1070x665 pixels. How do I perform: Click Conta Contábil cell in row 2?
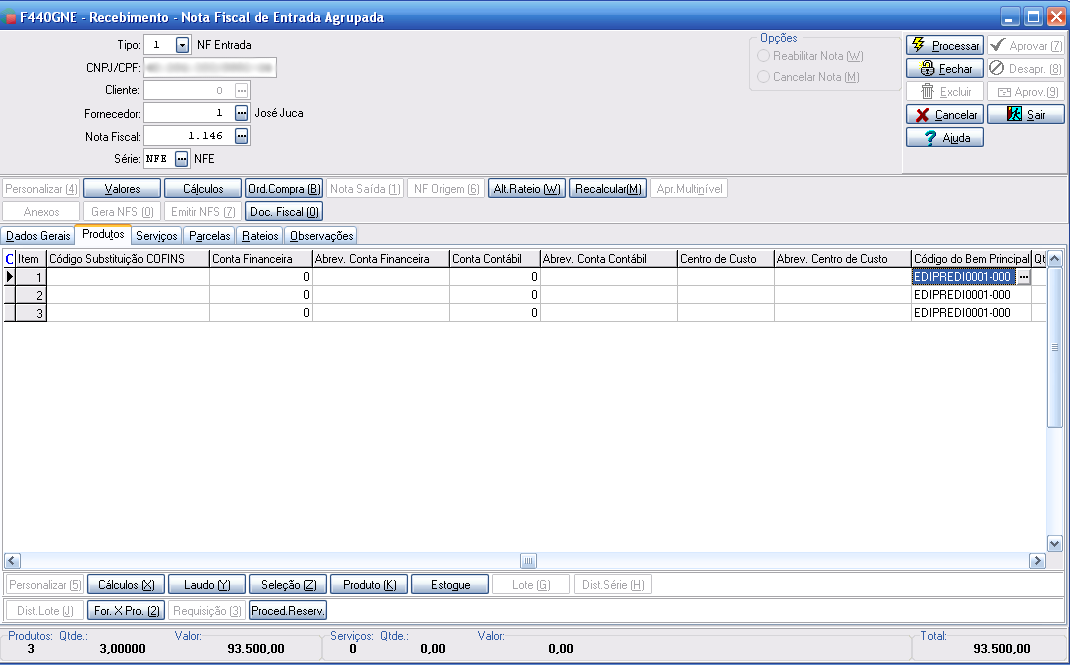(495, 295)
